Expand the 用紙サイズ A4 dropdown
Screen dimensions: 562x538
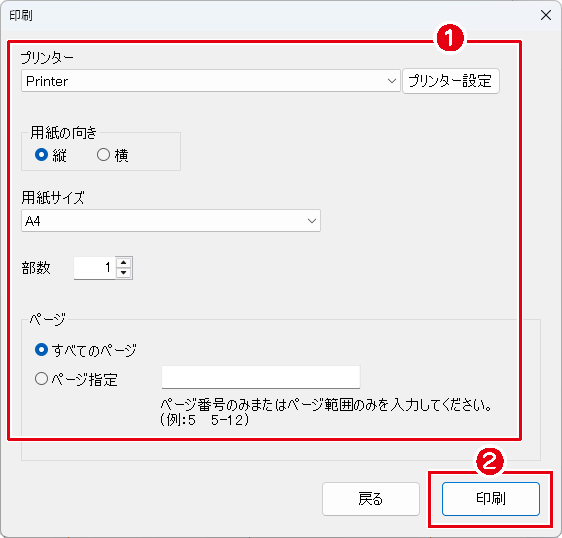171,221
